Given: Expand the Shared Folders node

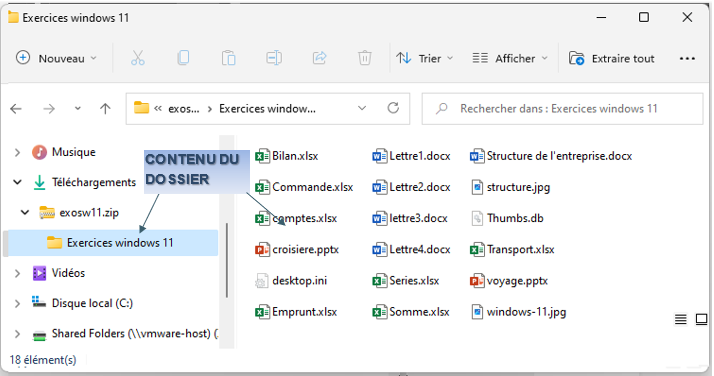Looking at the screenshot, I should (x=17, y=334).
